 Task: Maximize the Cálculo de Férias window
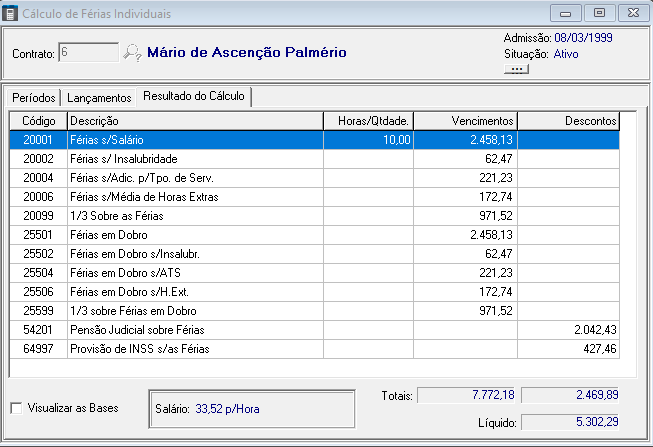click(x=599, y=14)
